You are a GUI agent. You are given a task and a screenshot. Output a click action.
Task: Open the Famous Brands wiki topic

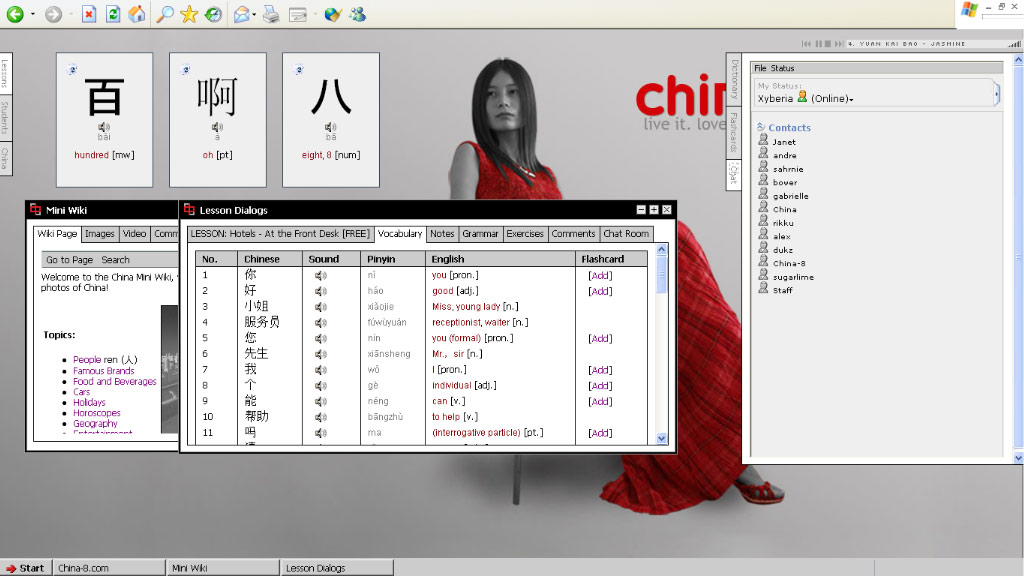[103, 371]
